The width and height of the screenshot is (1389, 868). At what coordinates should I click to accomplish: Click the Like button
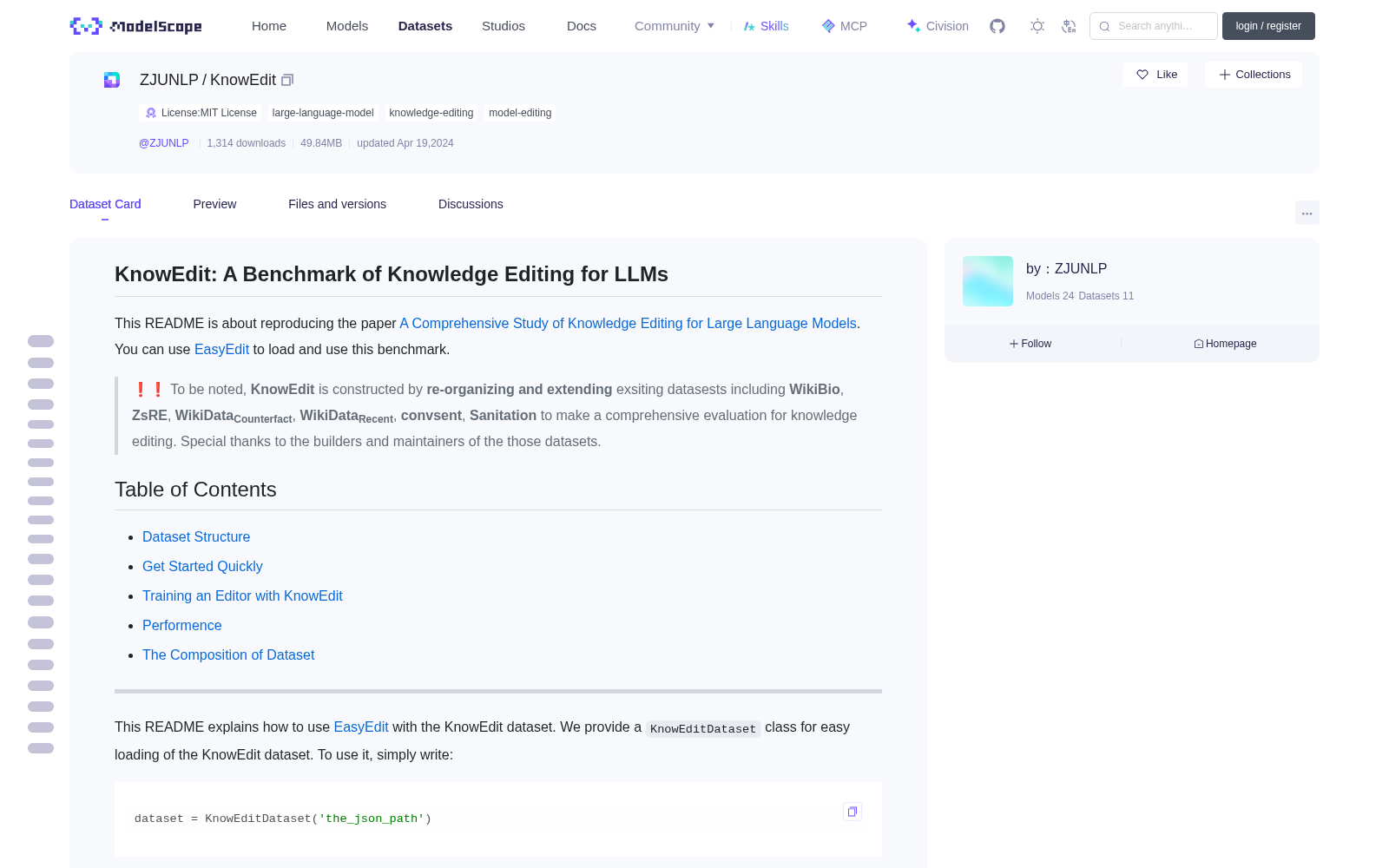pyautogui.click(x=1155, y=75)
